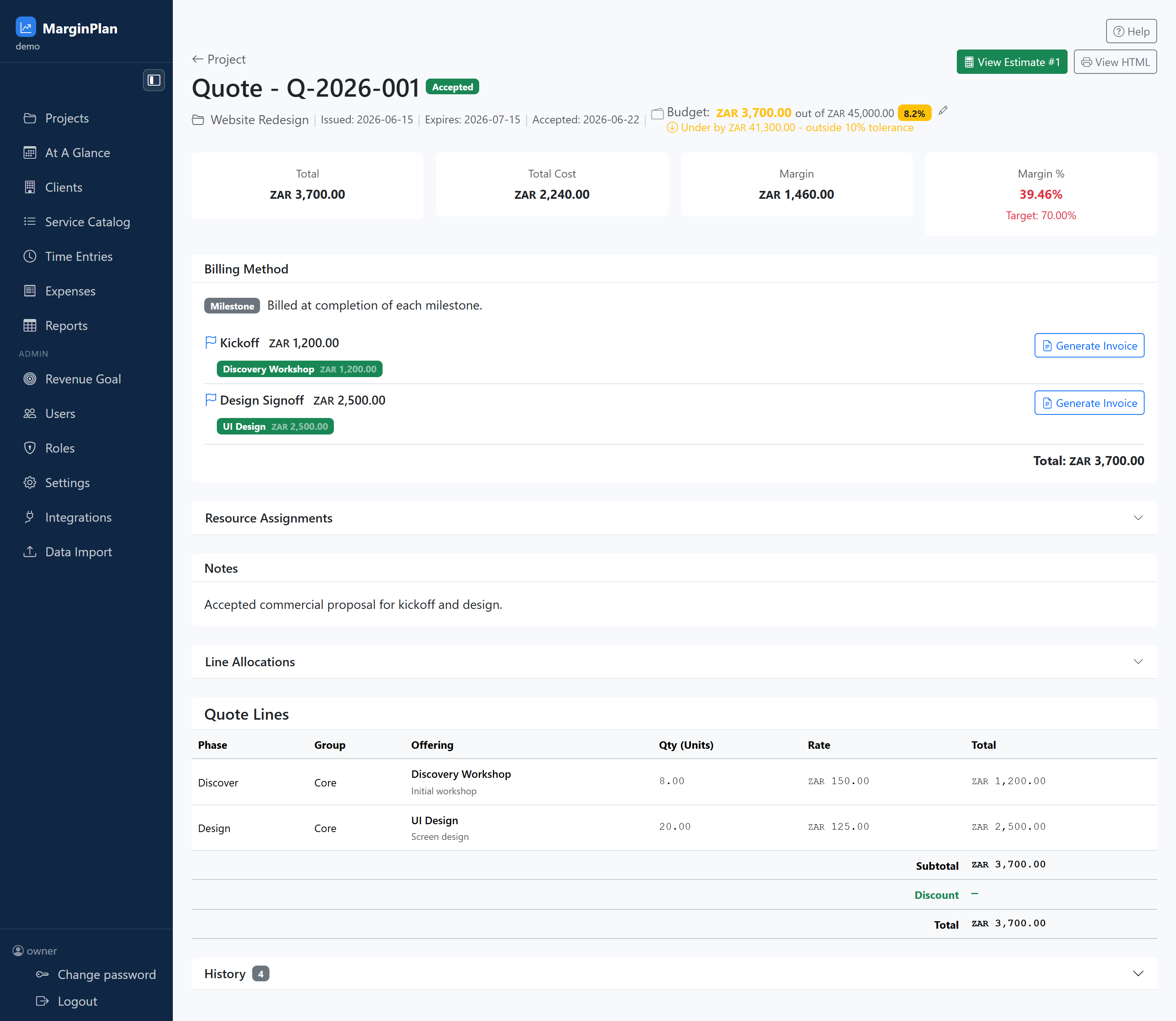Image resolution: width=1176 pixels, height=1021 pixels.
Task: Click the Milestone billing badge
Action: click(232, 306)
